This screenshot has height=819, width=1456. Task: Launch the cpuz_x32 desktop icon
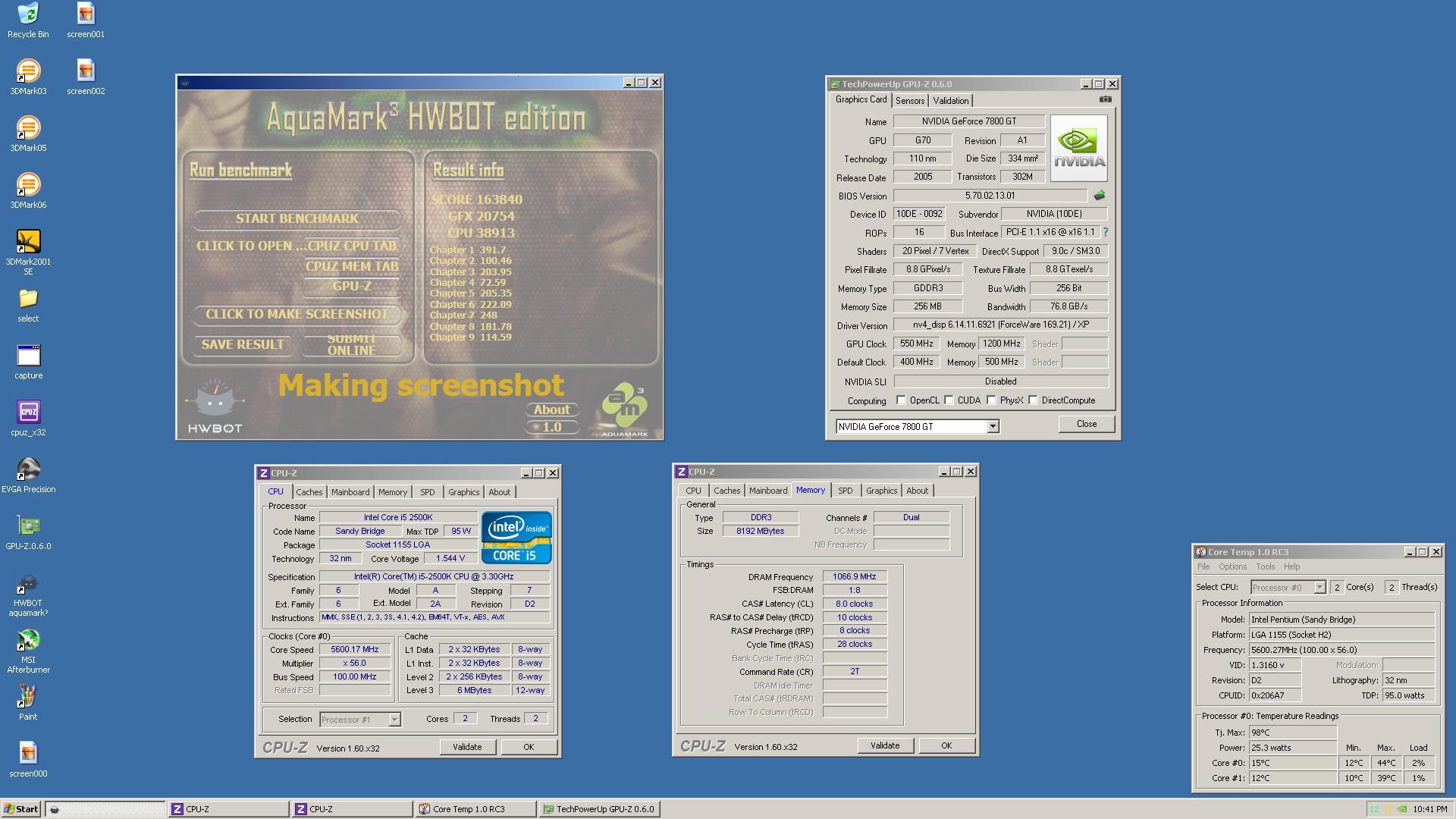(28, 419)
